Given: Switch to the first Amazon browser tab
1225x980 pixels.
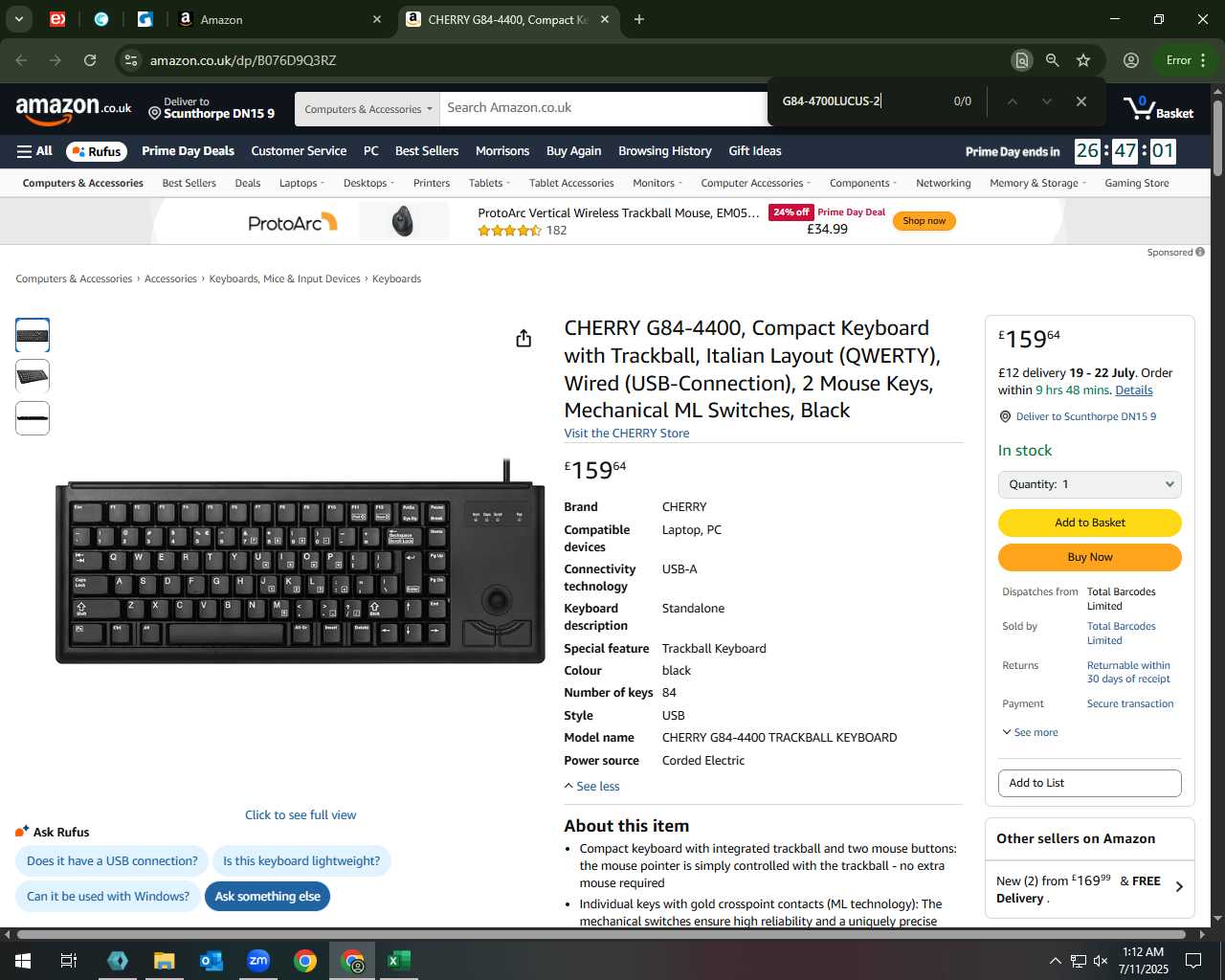Looking at the screenshot, I should tap(278, 19).
